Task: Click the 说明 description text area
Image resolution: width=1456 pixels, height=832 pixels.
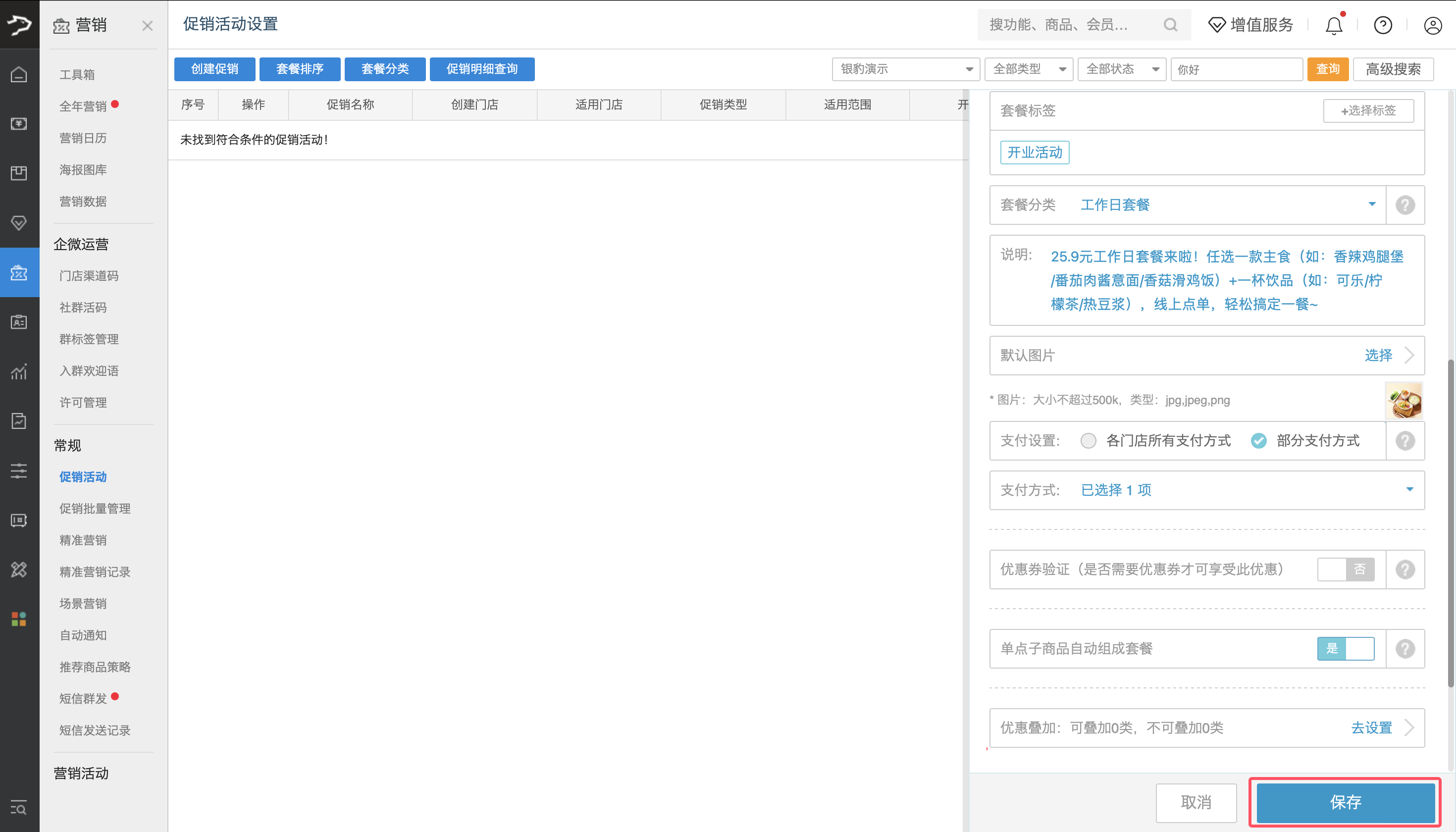Action: [x=1207, y=281]
